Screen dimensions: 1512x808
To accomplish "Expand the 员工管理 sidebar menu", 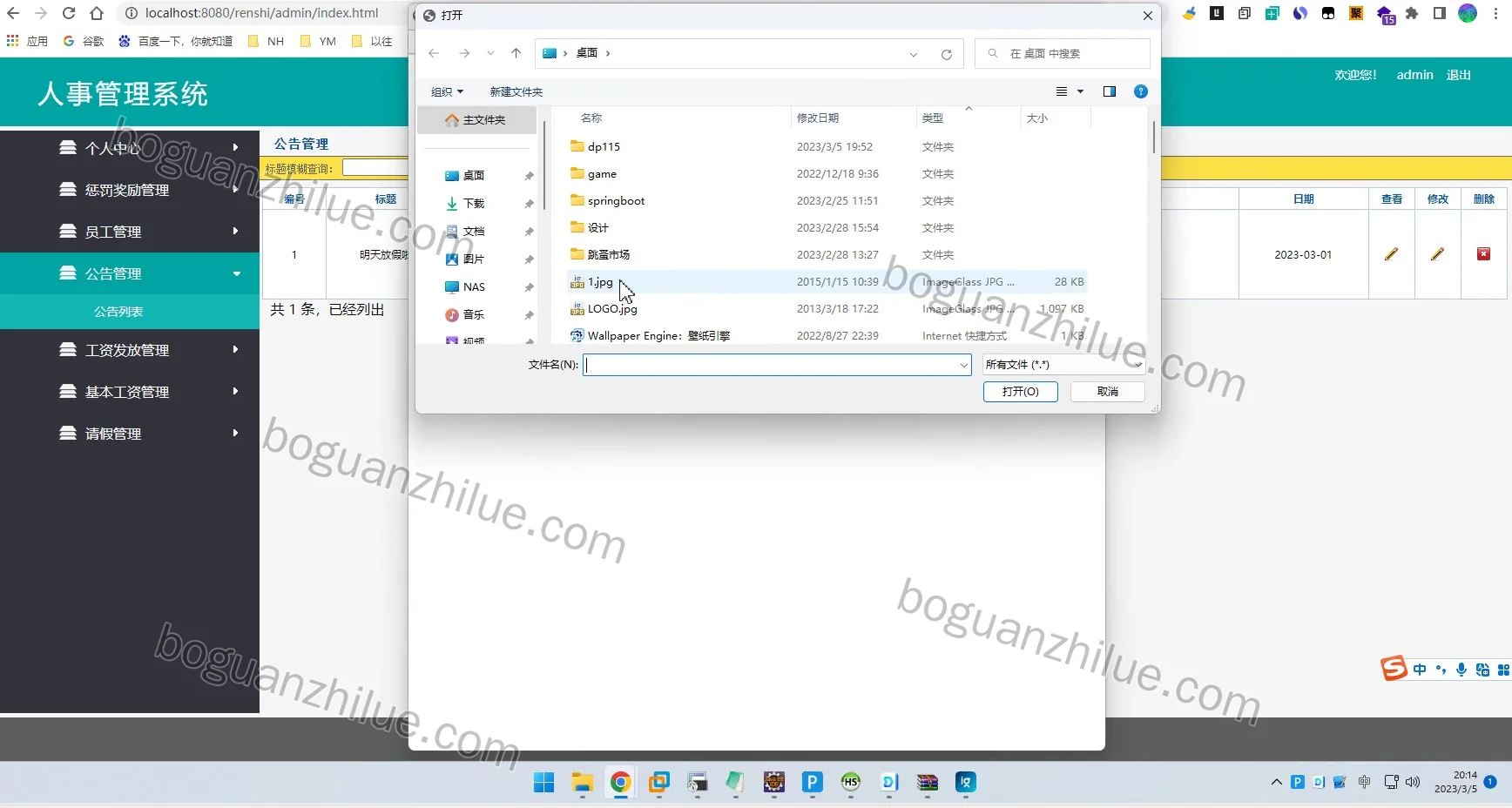I will [130, 232].
